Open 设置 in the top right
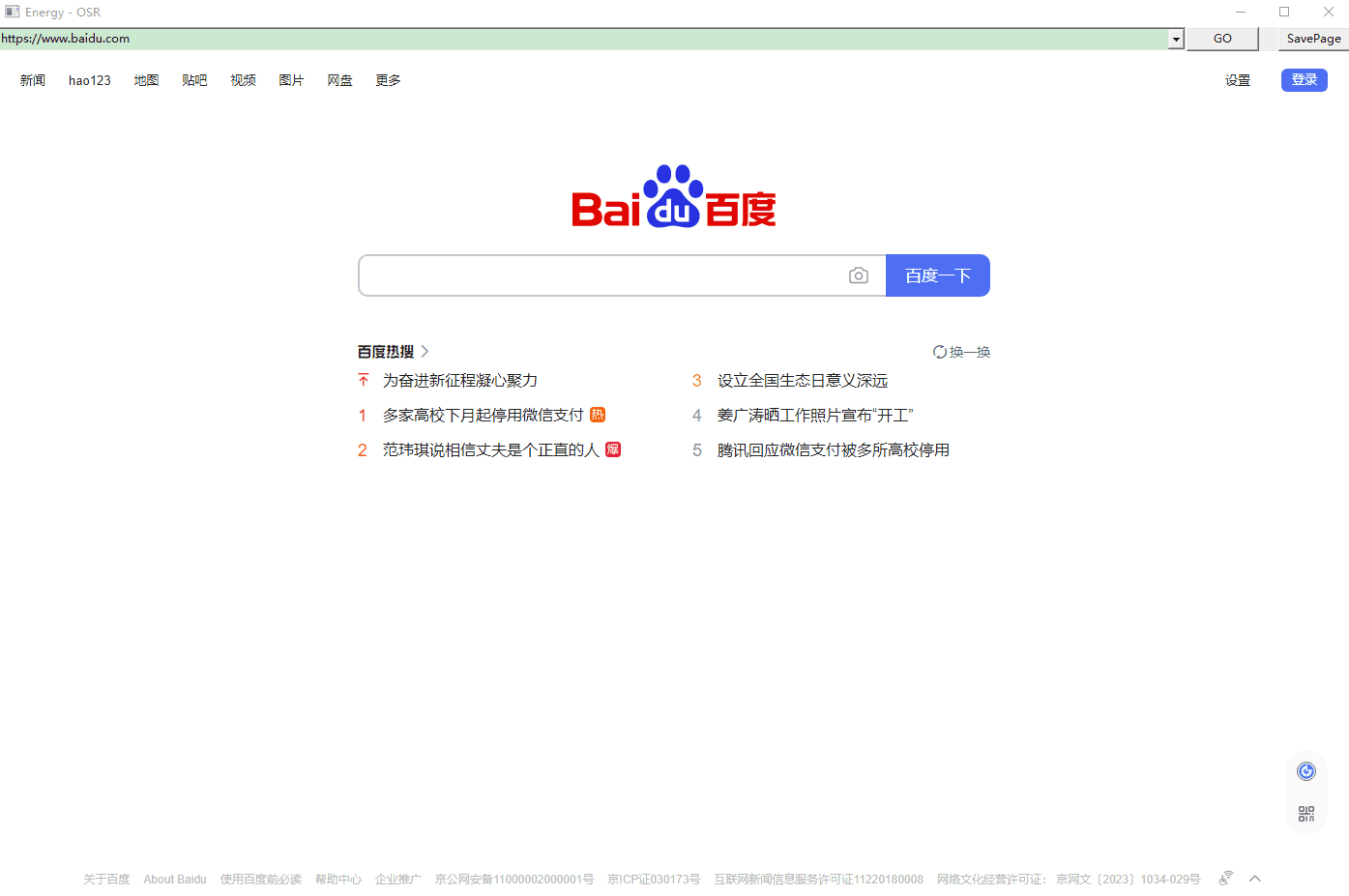 tap(1238, 80)
